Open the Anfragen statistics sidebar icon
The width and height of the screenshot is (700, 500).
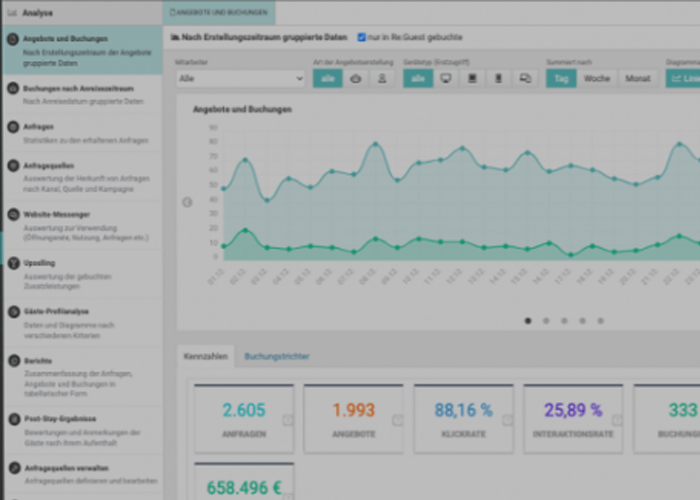pos(13,127)
